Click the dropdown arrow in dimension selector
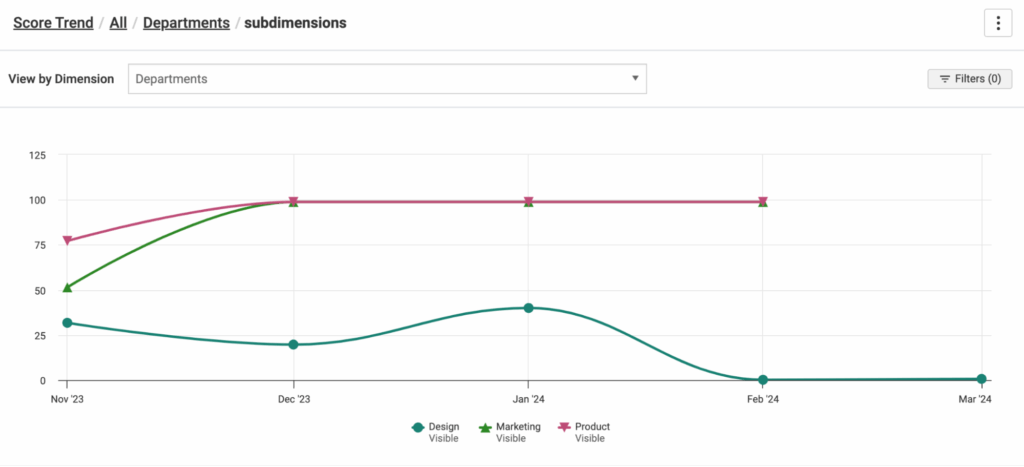 tap(635, 79)
